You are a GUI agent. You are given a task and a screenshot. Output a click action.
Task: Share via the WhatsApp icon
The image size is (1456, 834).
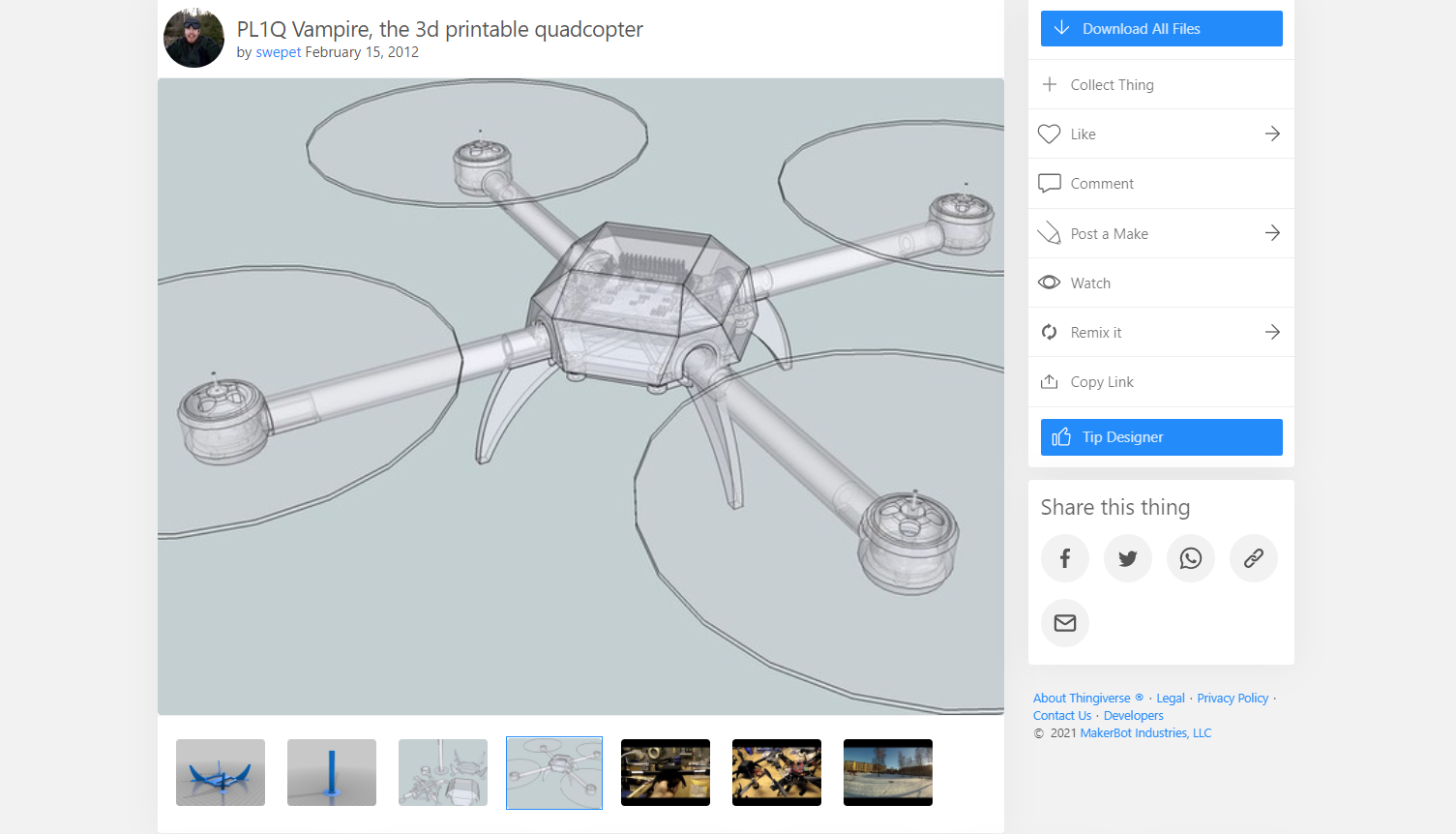[x=1191, y=558]
